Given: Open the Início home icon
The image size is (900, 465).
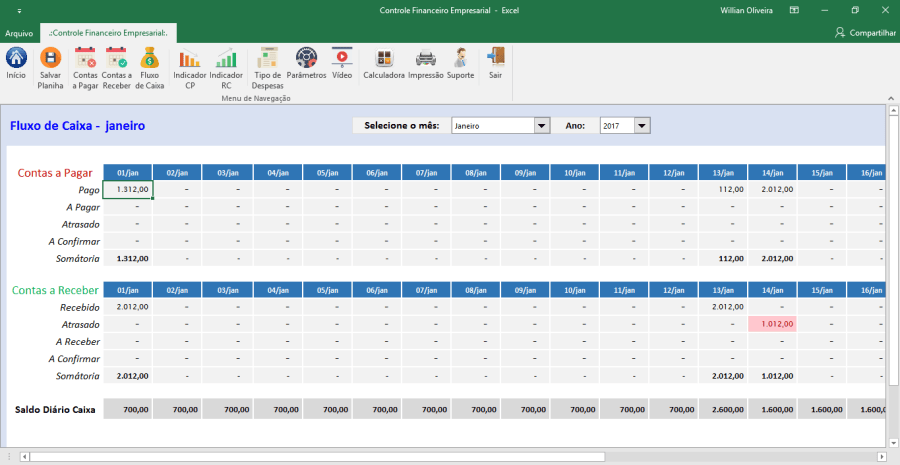Looking at the screenshot, I should [16, 63].
